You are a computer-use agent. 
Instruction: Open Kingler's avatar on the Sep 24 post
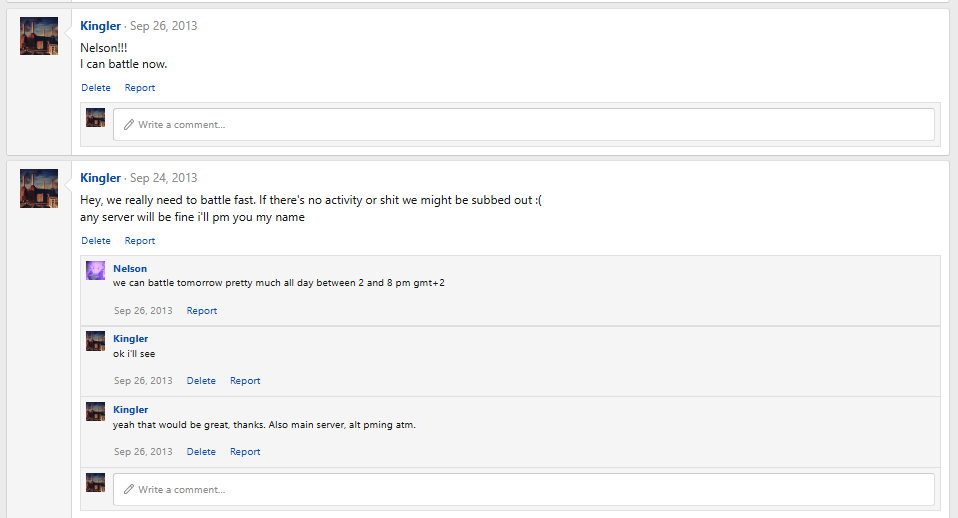tap(39, 188)
